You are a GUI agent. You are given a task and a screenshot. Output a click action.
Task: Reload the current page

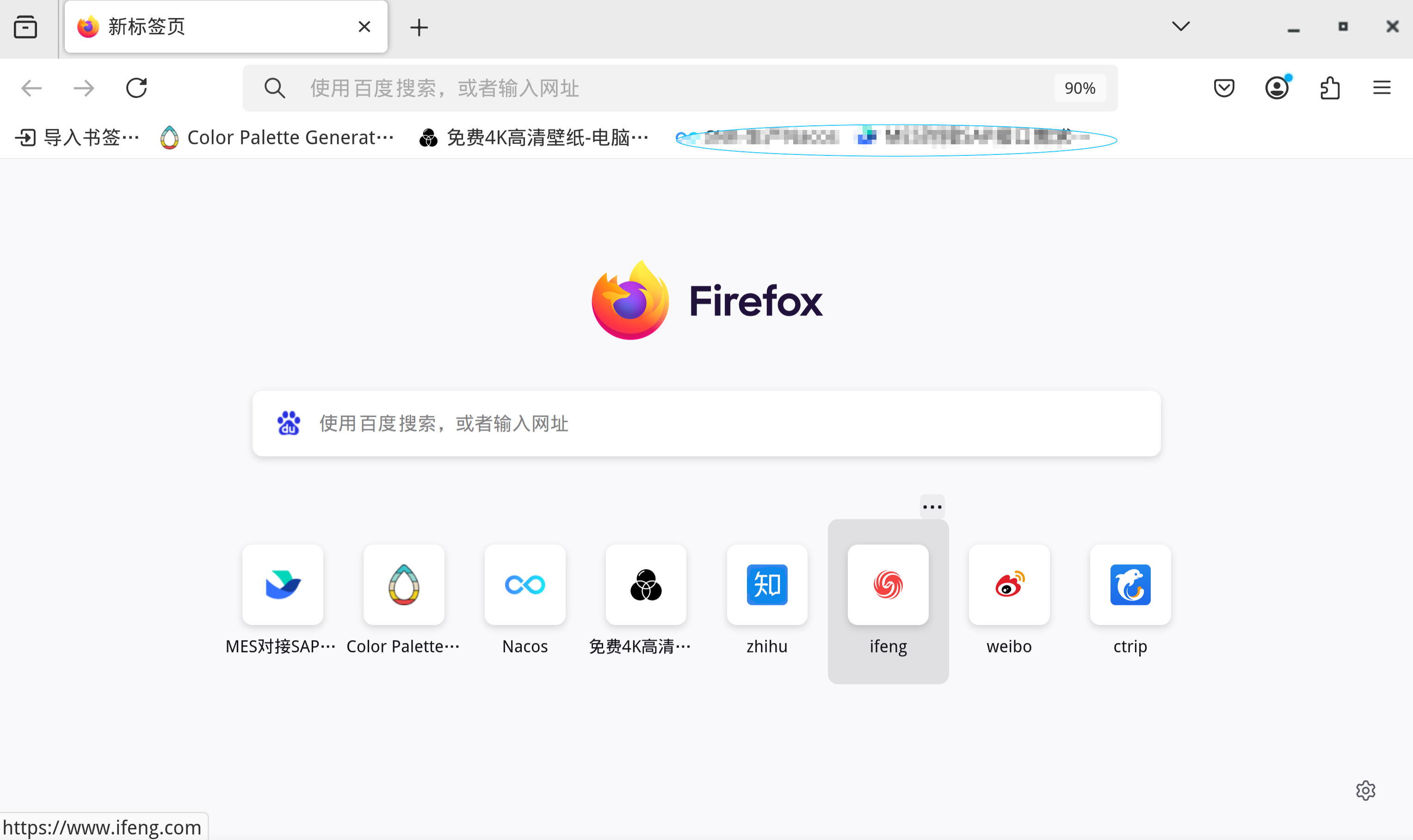[136, 88]
